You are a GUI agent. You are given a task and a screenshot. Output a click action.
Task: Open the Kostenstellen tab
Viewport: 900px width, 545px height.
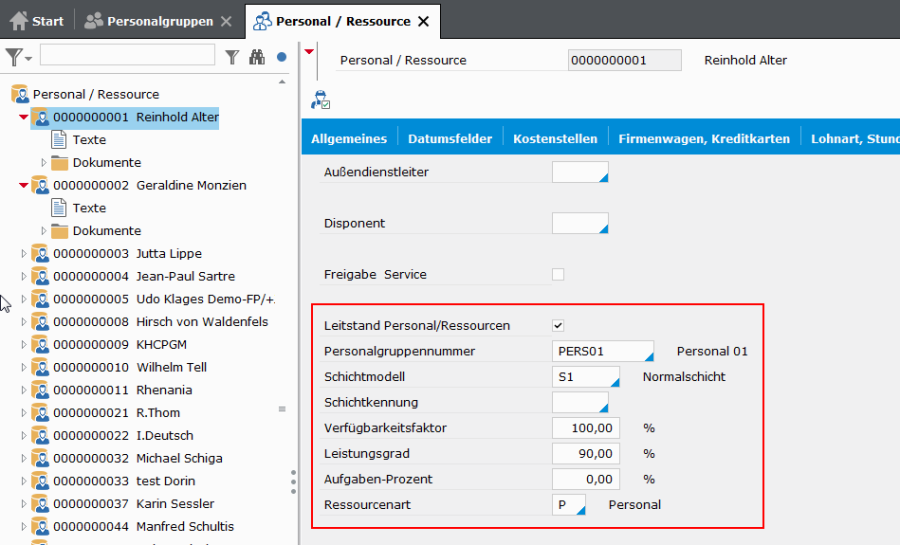pyautogui.click(x=555, y=138)
